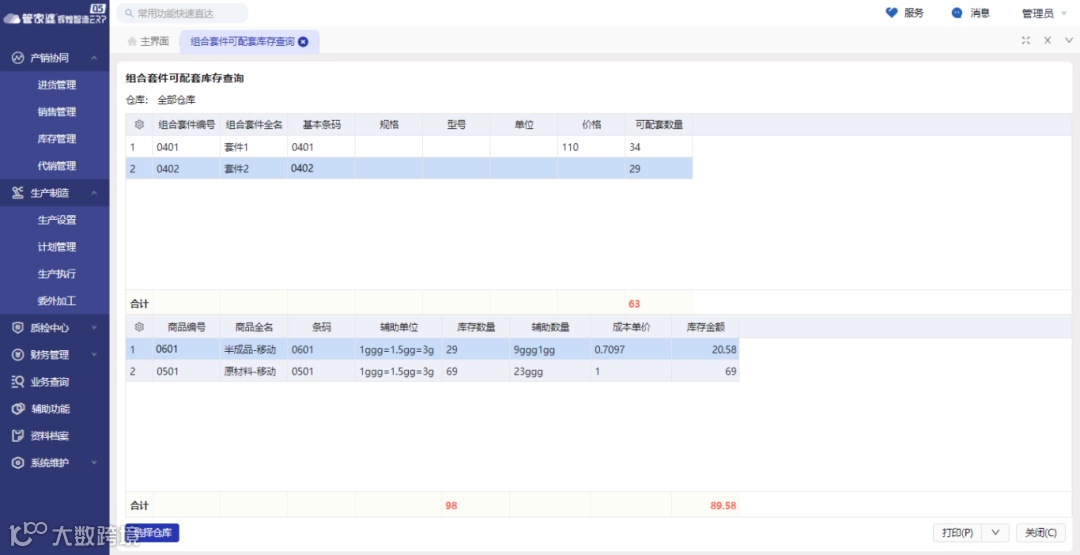1080x555 pixels.
Task: Click the 组合套件编号 column header
Action: [186, 125]
